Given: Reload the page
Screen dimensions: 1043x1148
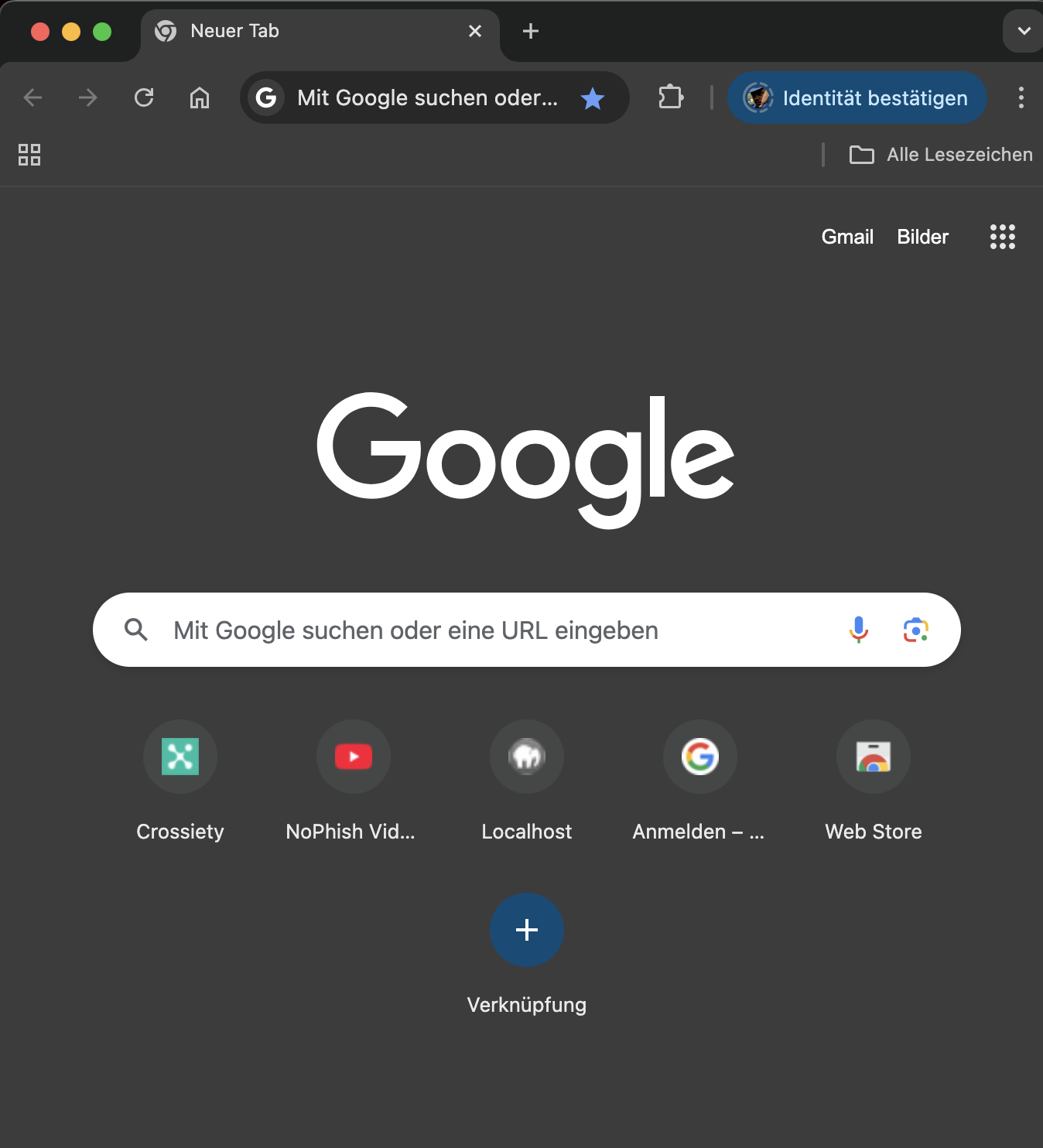Looking at the screenshot, I should [144, 97].
